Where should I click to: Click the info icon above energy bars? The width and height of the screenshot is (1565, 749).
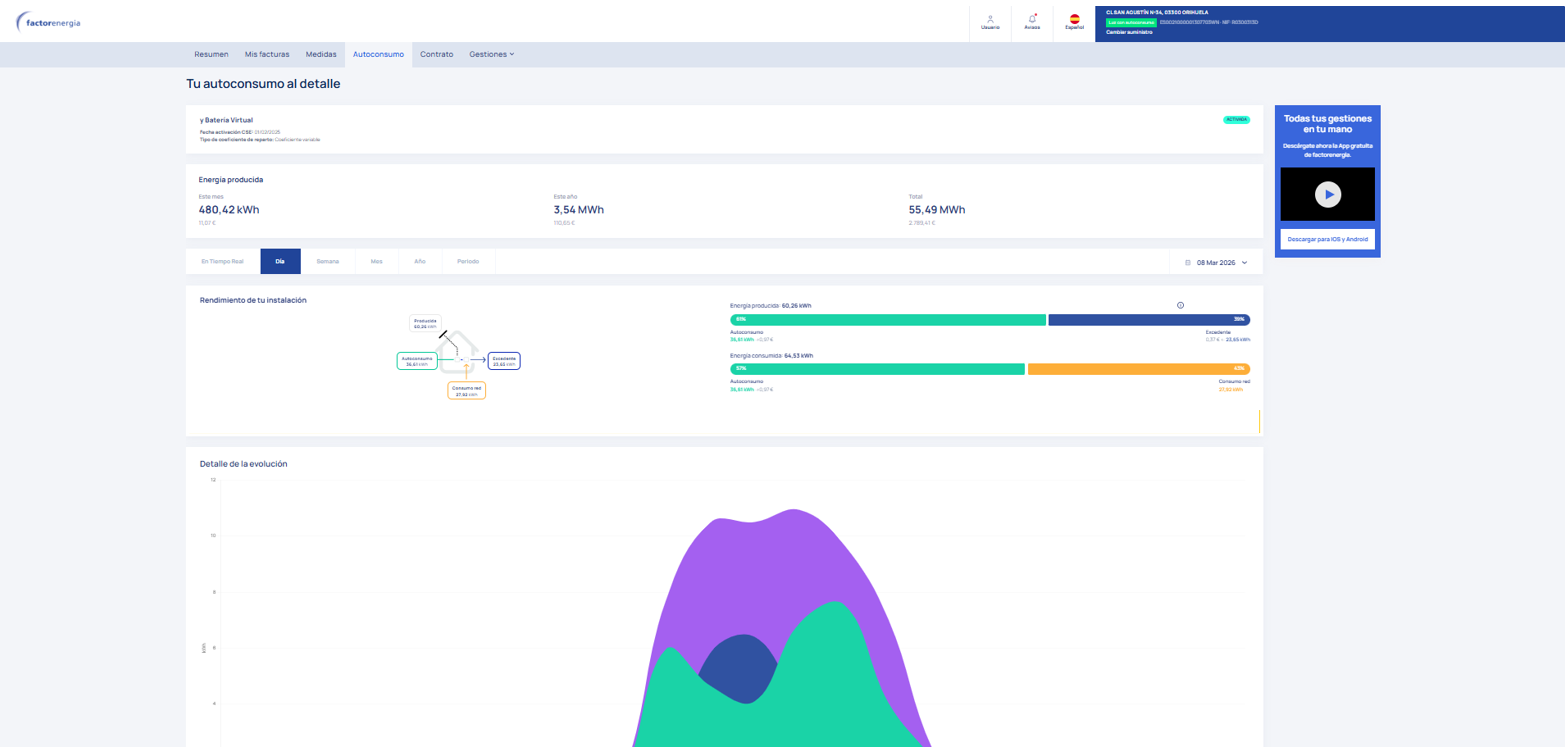1181,305
